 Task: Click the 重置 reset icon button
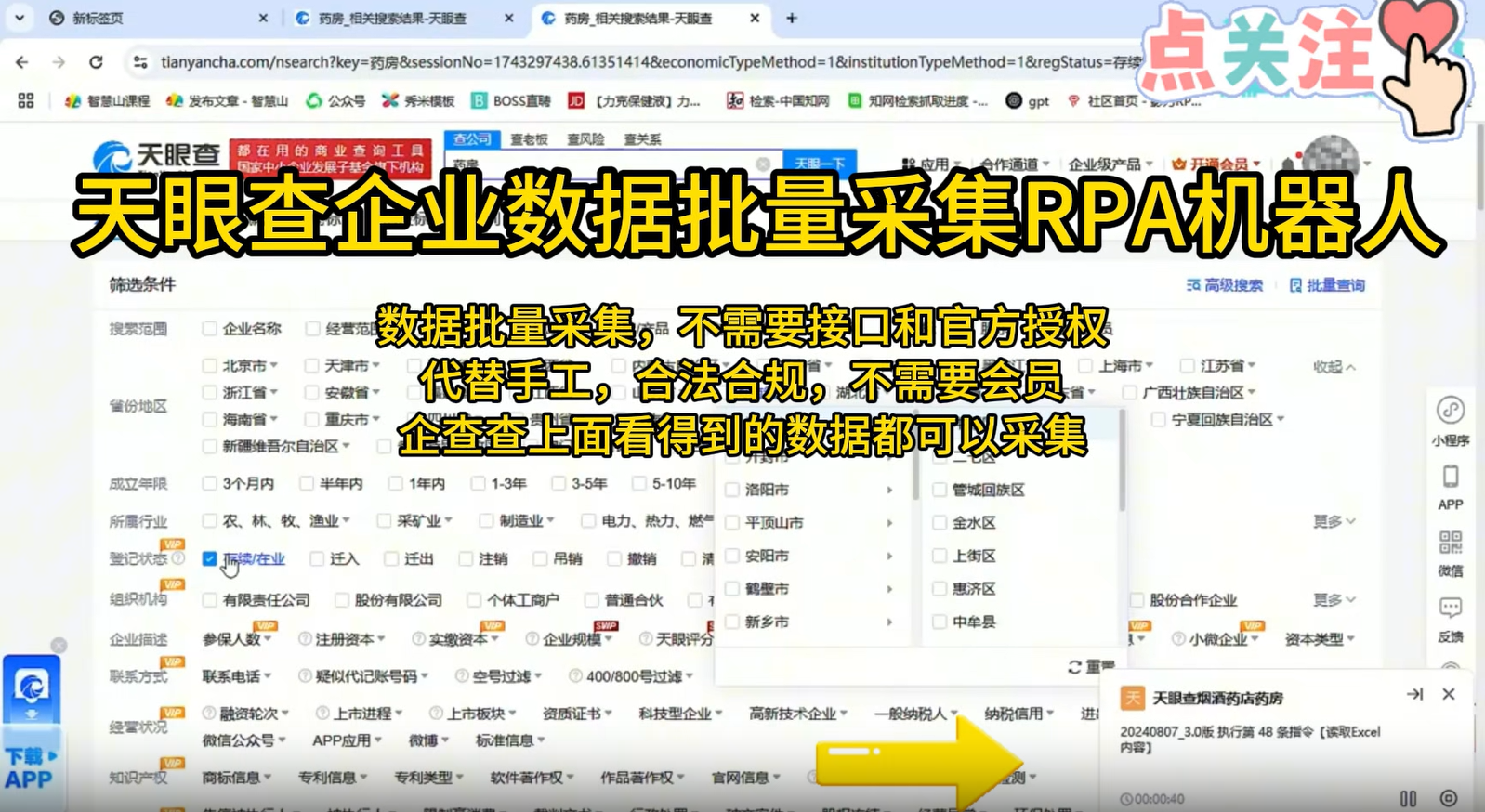click(1091, 667)
